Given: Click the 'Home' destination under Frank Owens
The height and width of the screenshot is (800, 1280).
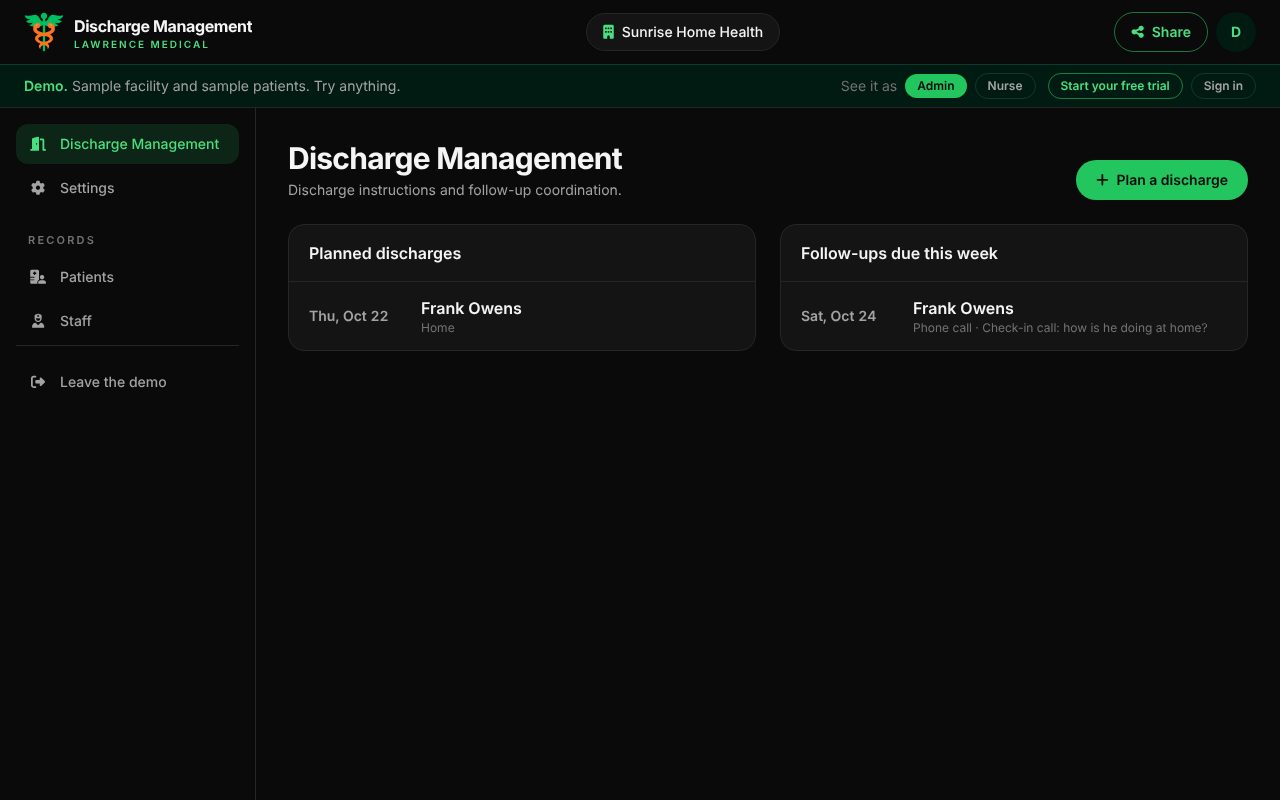Looking at the screenshot, I should (438, 328).
